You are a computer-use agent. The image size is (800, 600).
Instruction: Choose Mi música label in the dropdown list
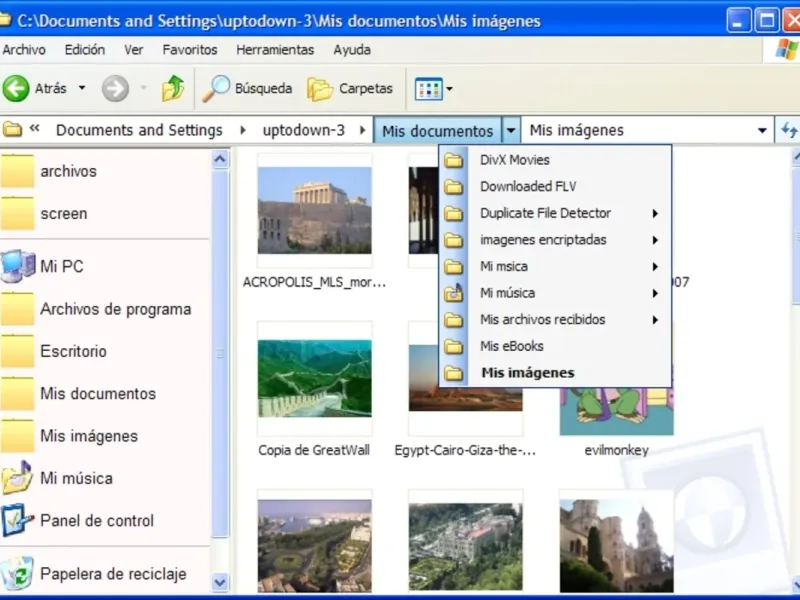(x=508, y=293)
